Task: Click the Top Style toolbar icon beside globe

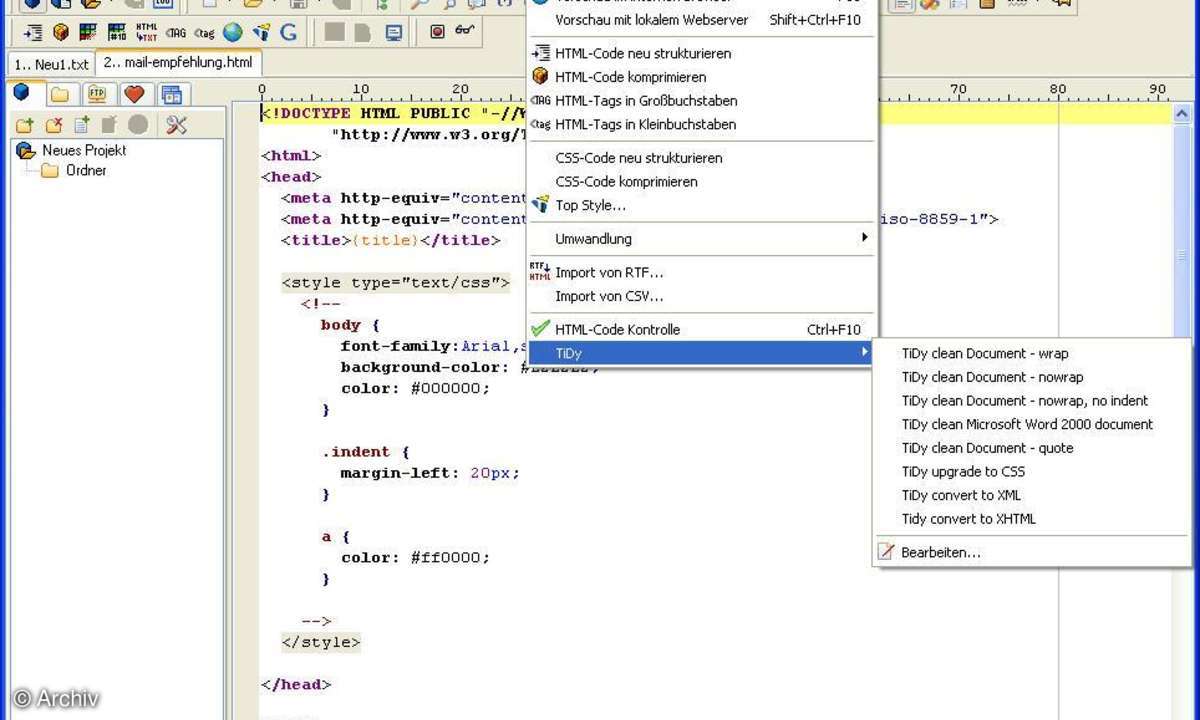Action: [261, 32]
